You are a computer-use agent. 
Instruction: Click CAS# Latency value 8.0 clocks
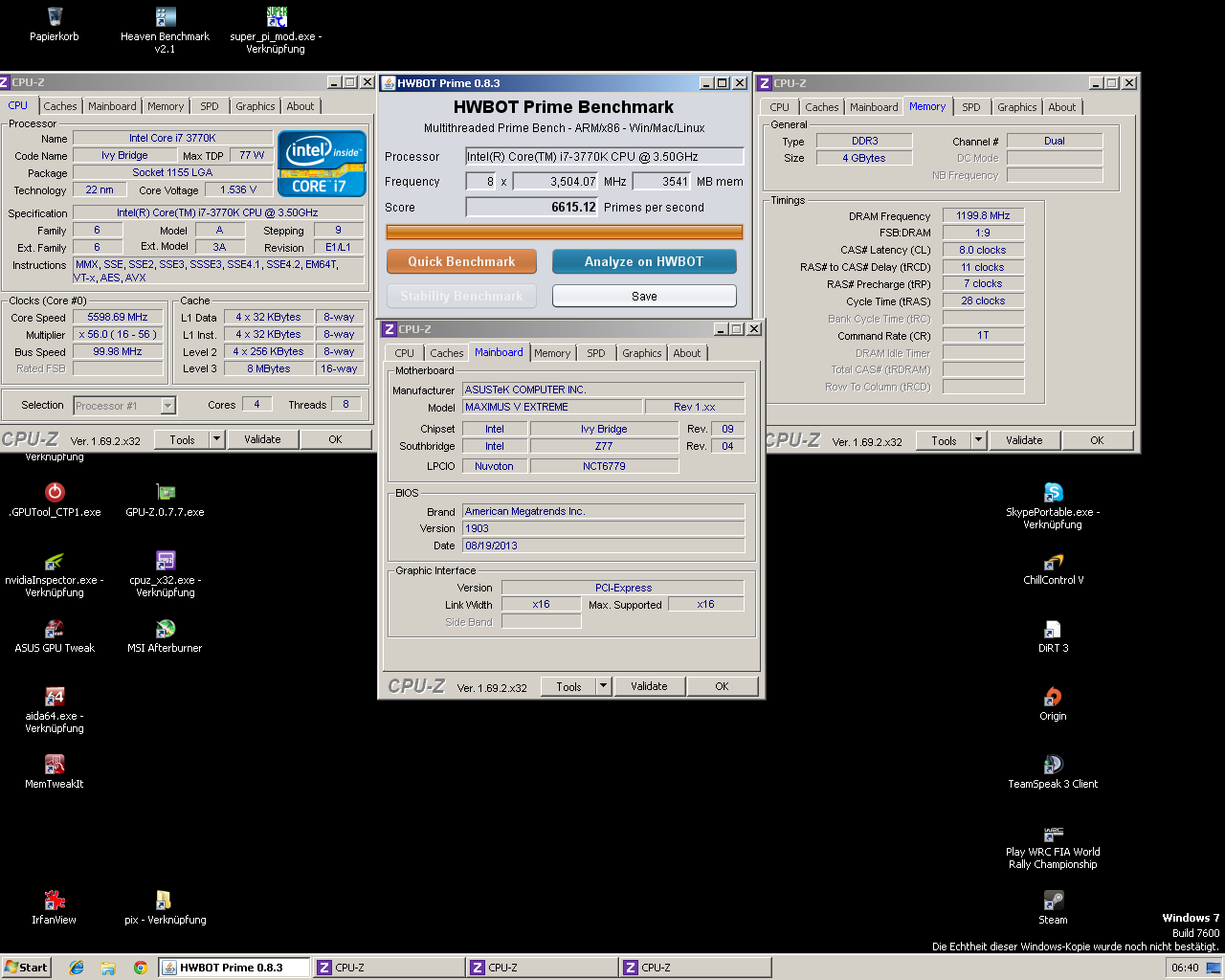pyautogui.click(x=983, y=250)
